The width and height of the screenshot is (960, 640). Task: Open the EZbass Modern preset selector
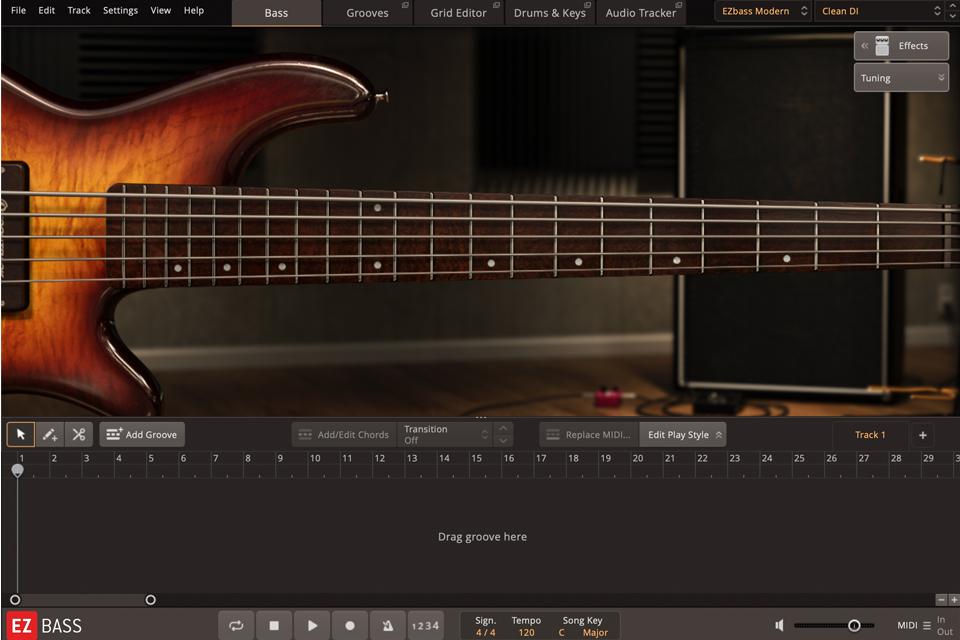click(762, 11)
